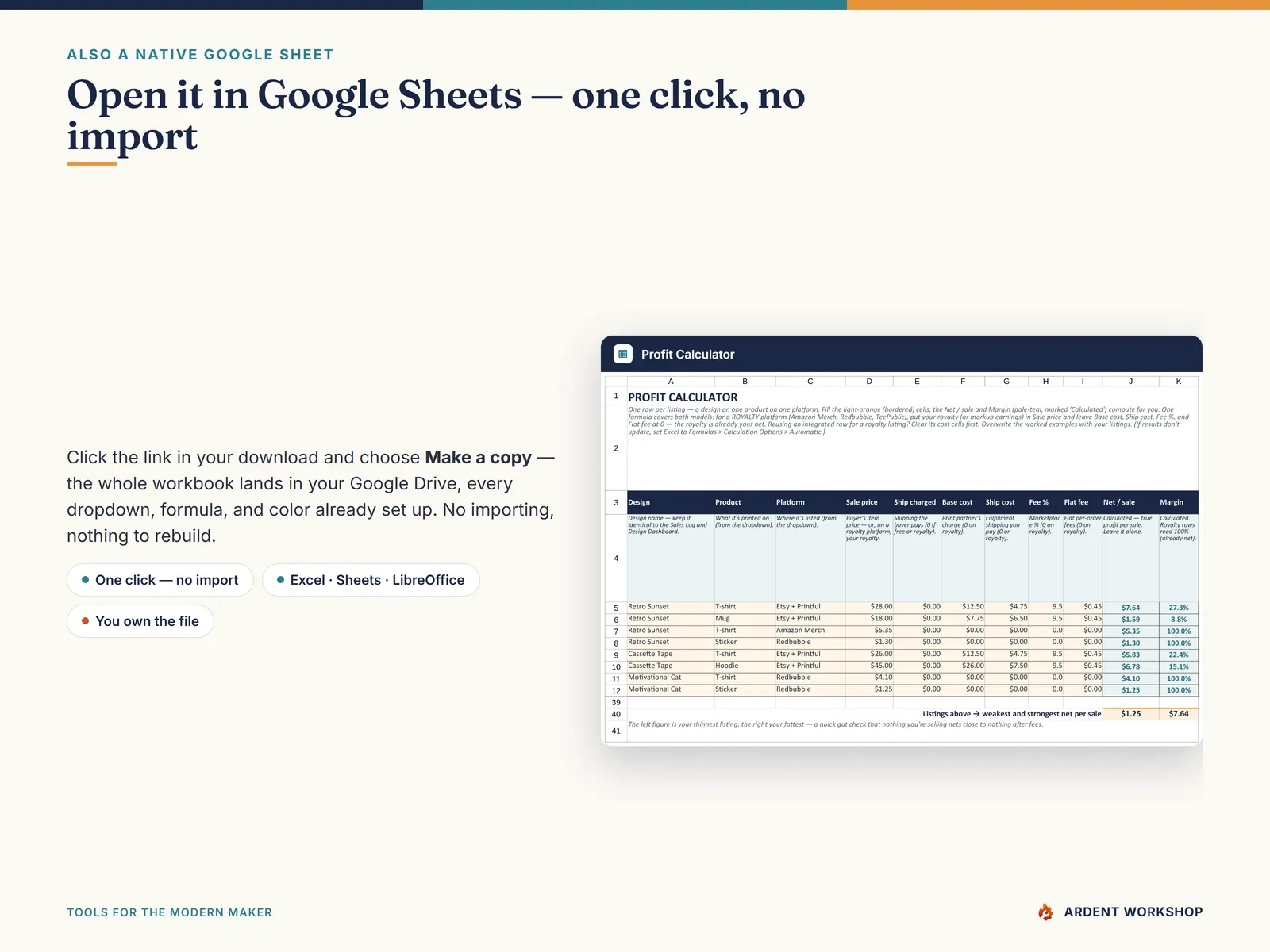Click the spreadsheet icon beside Profit Calculator

[623, 354]
